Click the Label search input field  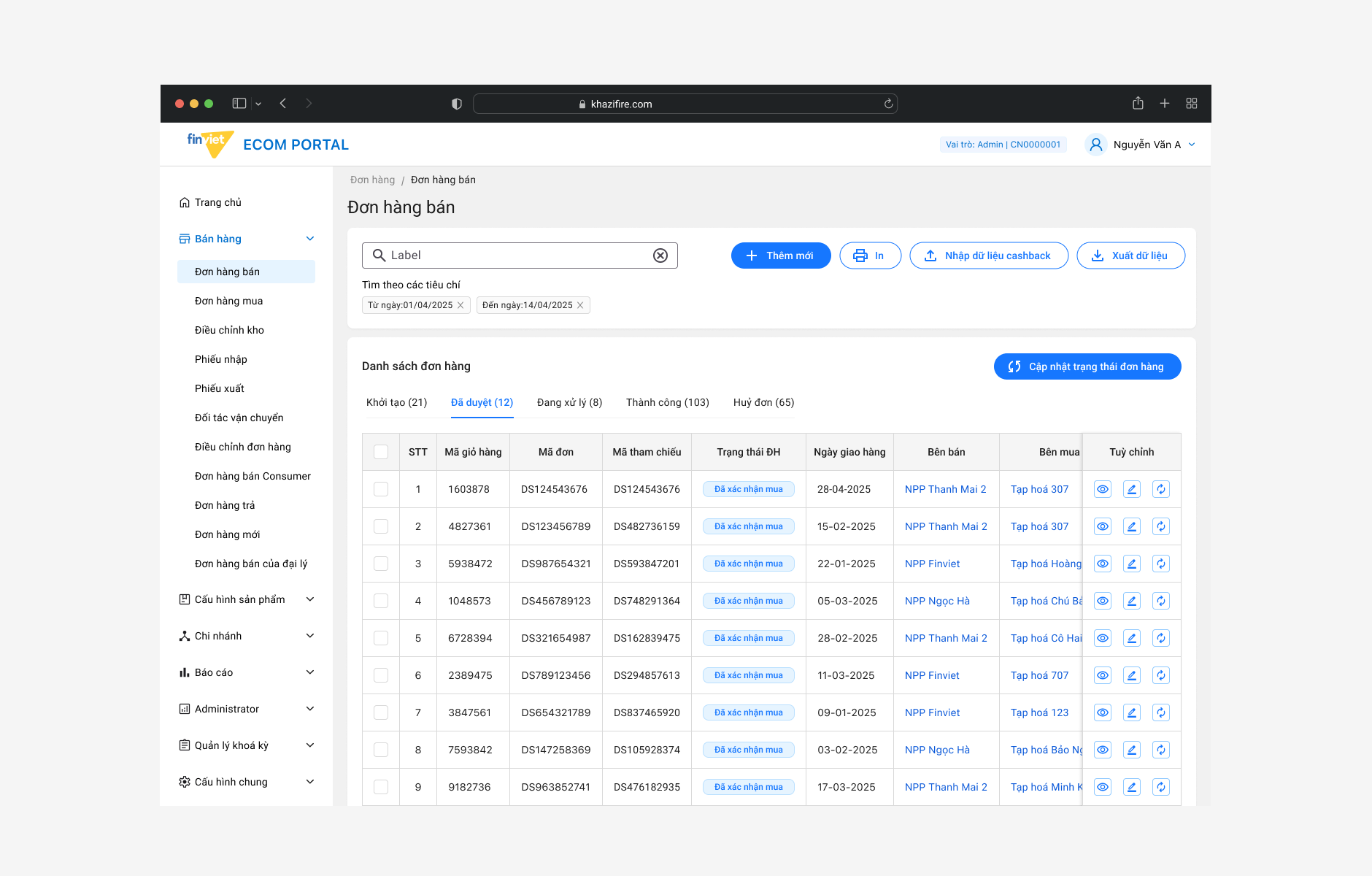point(518,255)
